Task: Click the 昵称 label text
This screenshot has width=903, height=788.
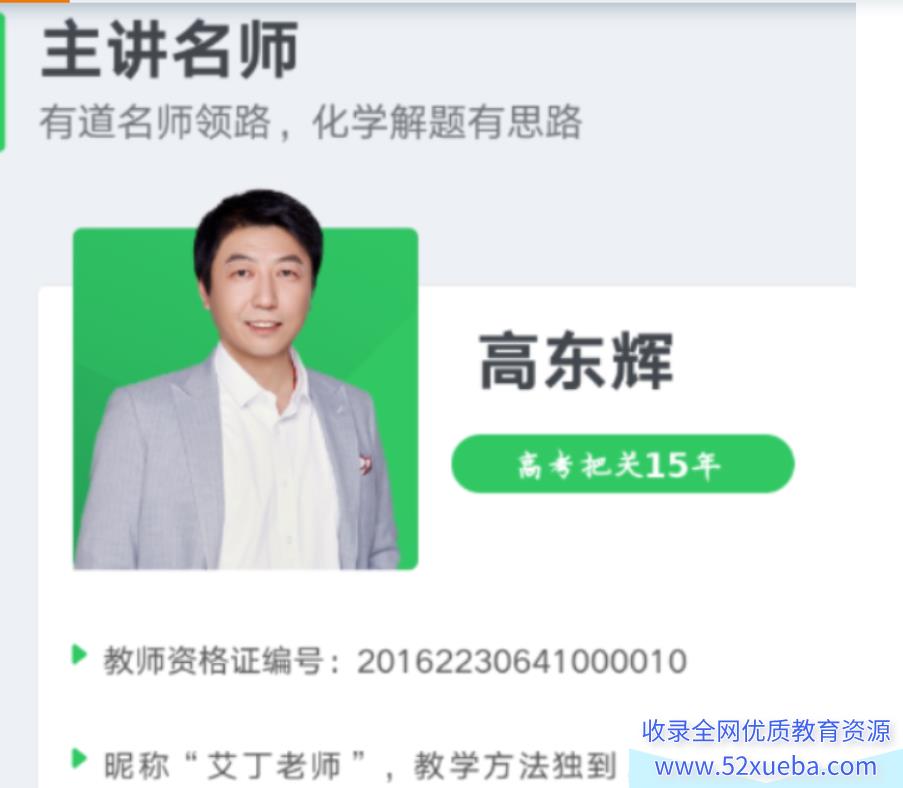Action: click(136, 766)
